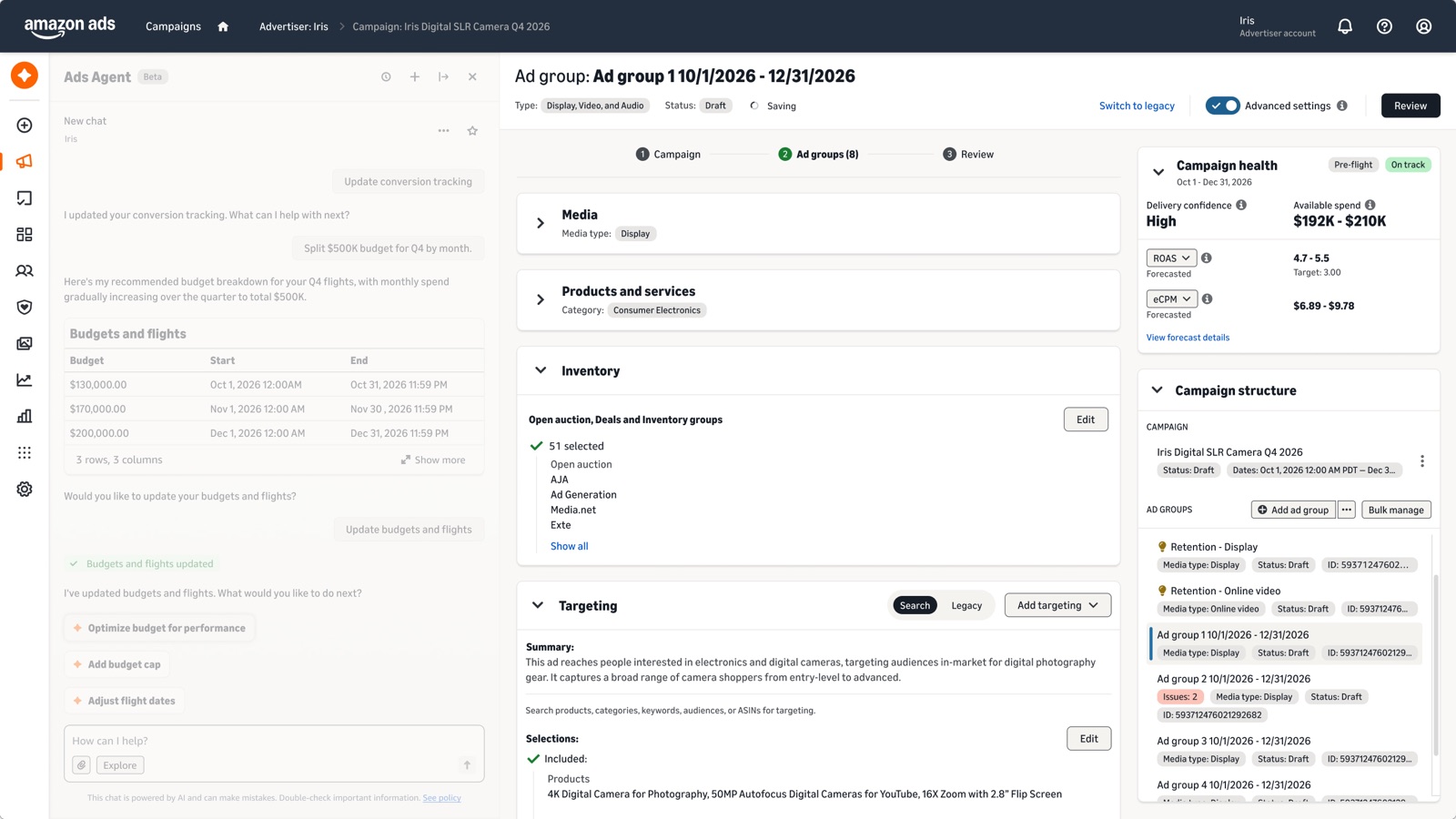Collapse the Targeting section
Screen dimensions: 1456x819
[x=538, y=605]
